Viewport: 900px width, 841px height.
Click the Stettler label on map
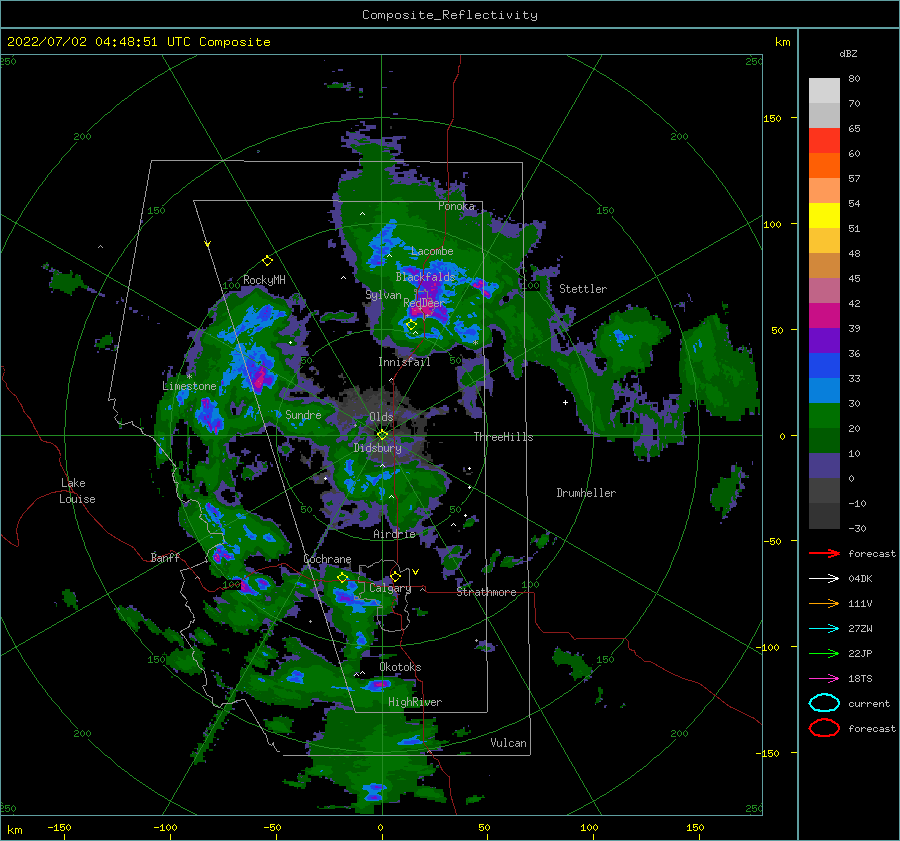[x=583, y=289]
